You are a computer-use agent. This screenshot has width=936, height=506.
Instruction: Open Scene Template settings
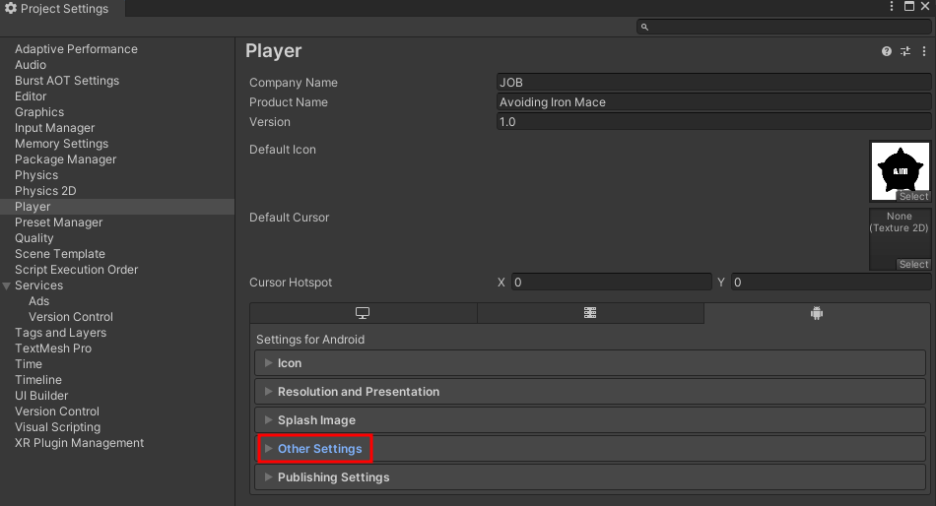pyautogui.click(x=60, y=254)
